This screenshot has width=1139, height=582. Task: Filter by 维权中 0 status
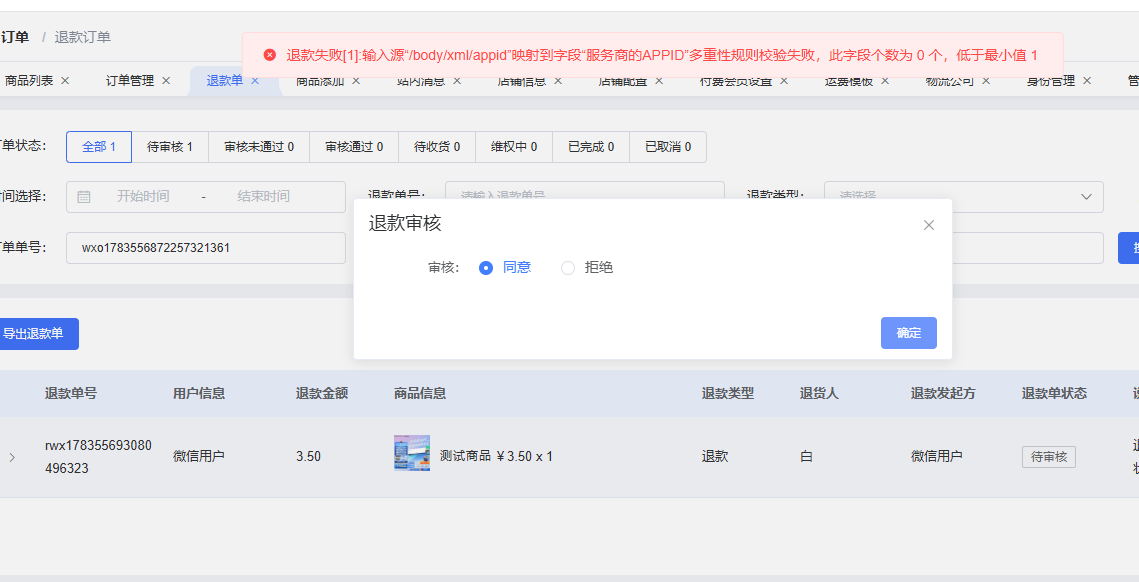pos(514,147)
